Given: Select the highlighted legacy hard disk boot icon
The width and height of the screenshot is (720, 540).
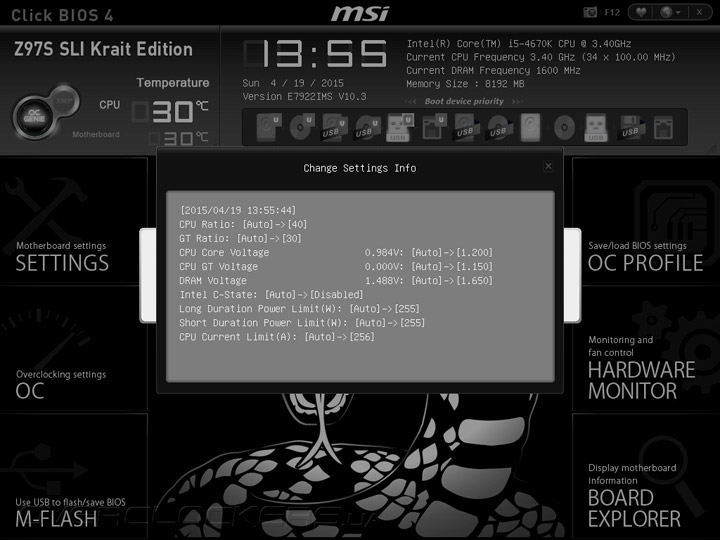Looking at the screenshot, I should 531,127.
